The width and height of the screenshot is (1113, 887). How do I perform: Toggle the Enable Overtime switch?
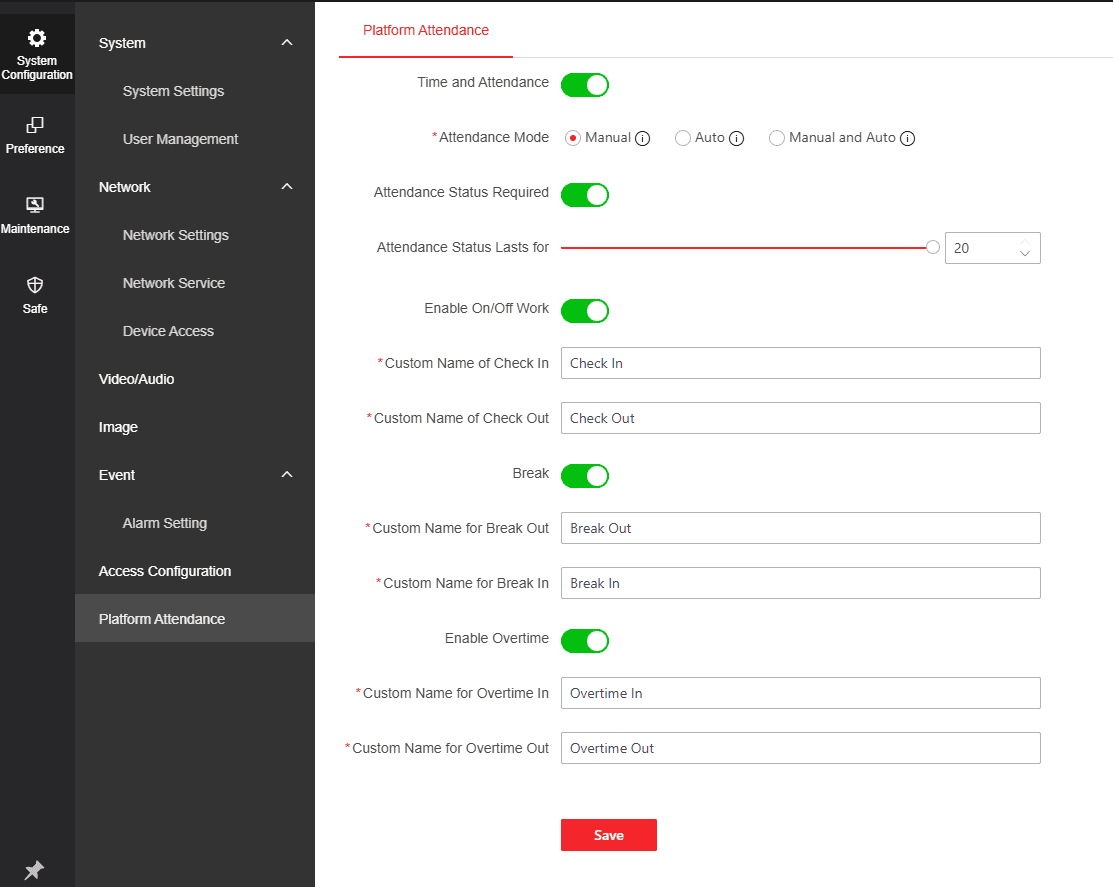coord(585,641)
